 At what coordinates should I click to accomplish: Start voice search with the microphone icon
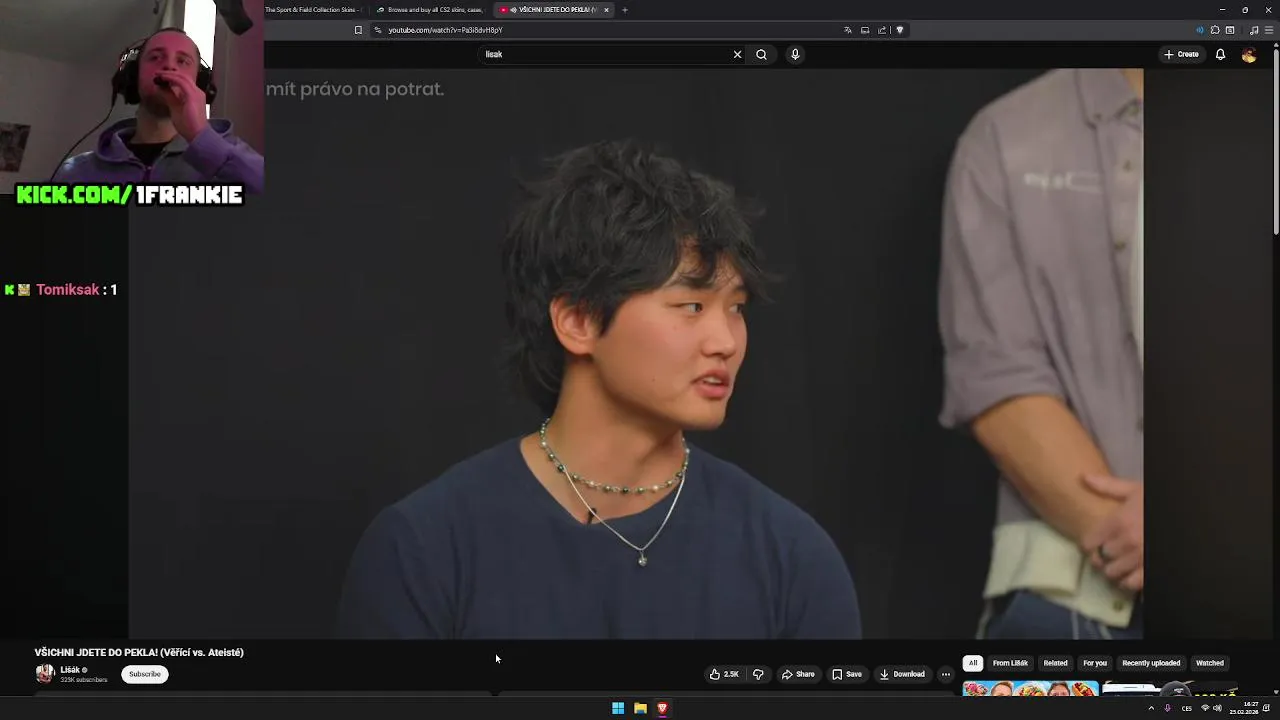795,55
